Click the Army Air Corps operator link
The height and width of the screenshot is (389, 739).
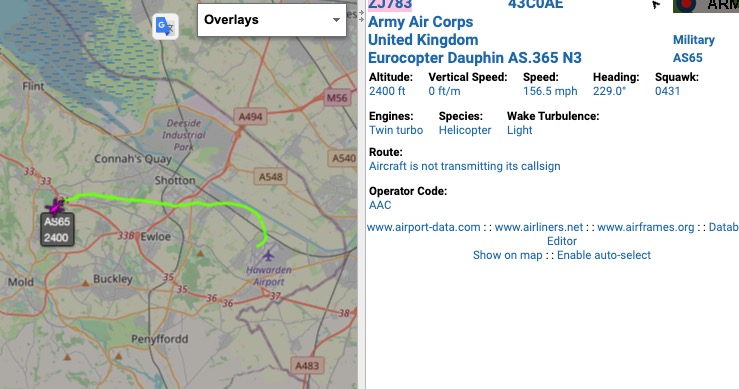(x=420, y=22)
